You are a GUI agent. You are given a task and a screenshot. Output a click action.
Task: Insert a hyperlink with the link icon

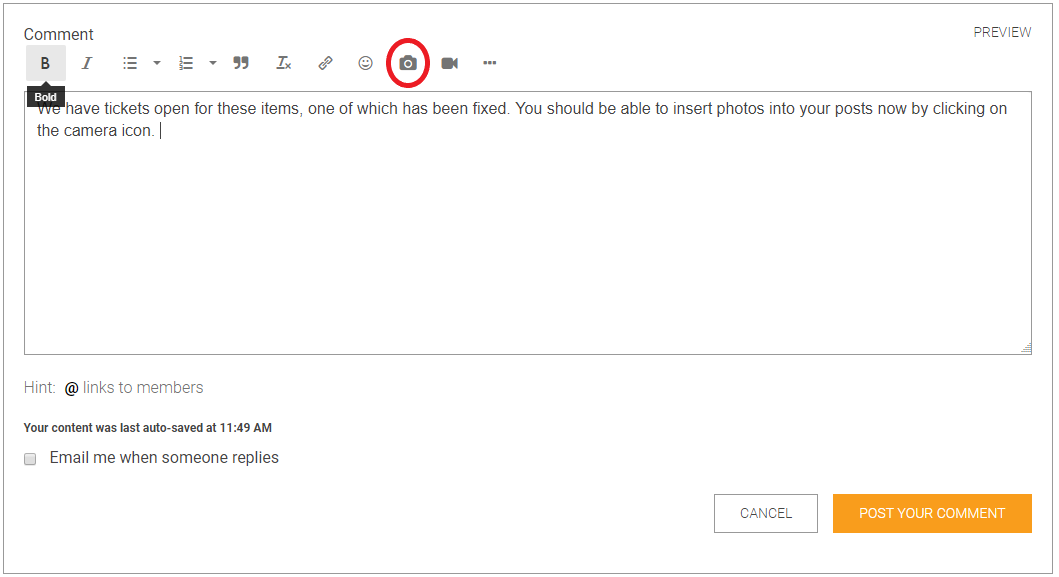tap(325, 63)
